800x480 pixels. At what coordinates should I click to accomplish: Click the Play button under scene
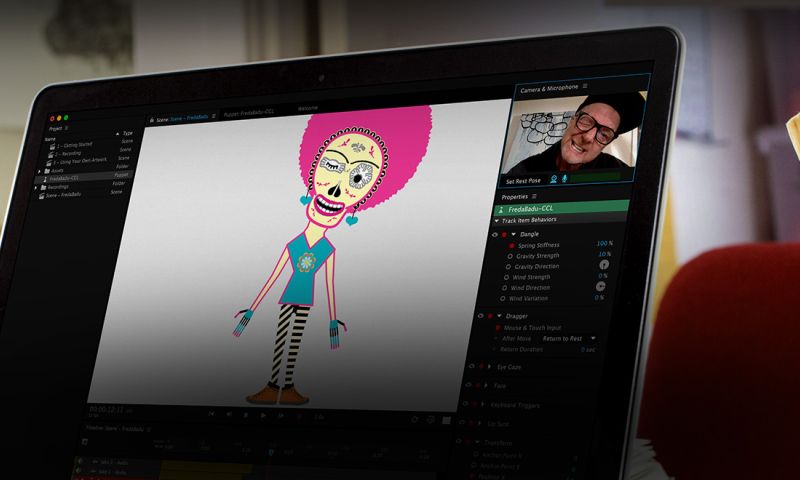pyautogui.click(x=263, y=415)
